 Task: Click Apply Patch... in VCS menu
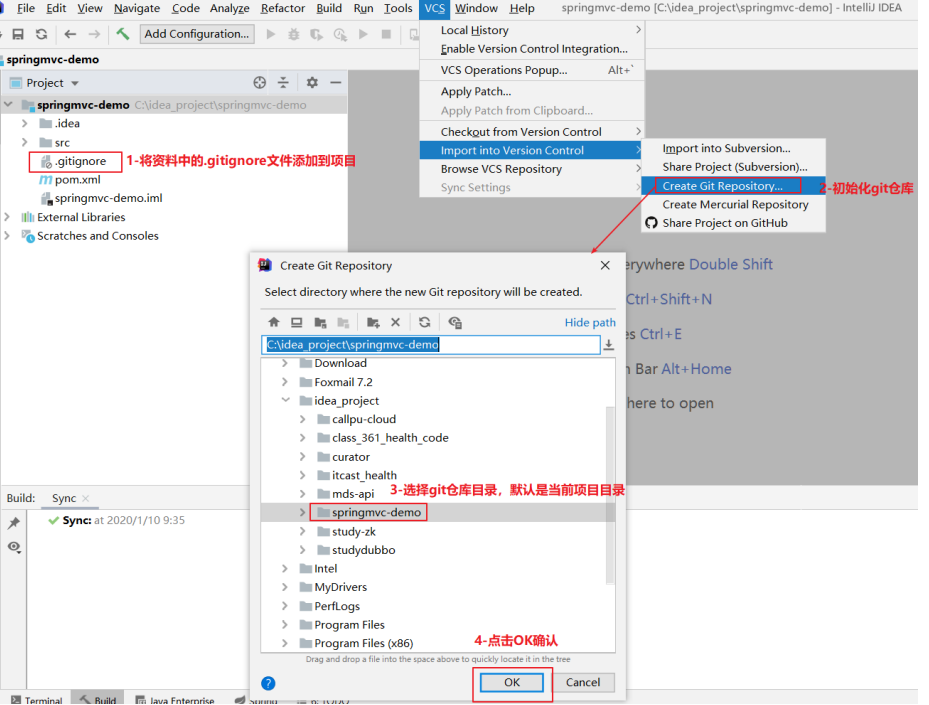point(532,92)
